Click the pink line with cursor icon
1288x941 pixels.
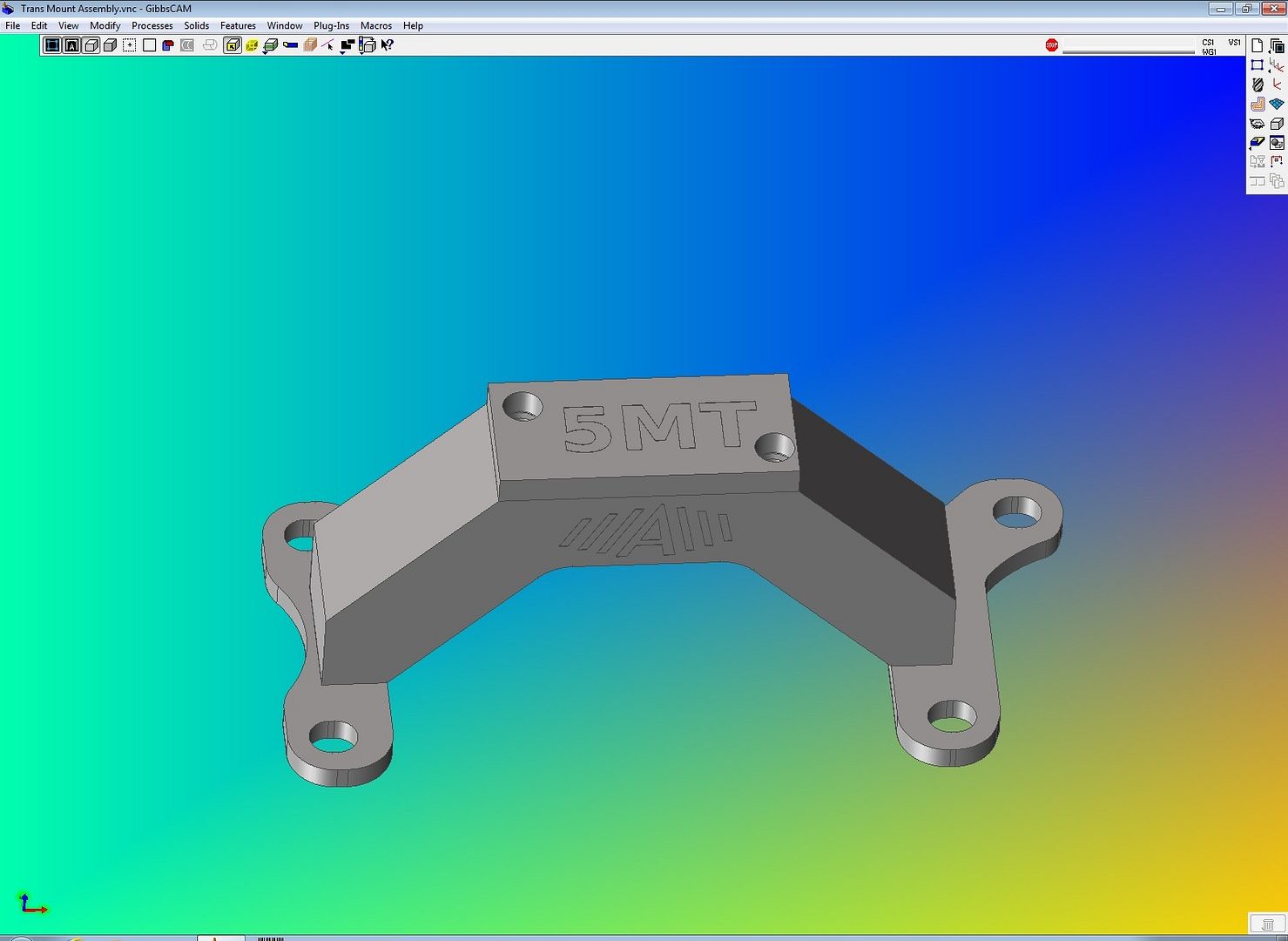(x=328, y=45)
